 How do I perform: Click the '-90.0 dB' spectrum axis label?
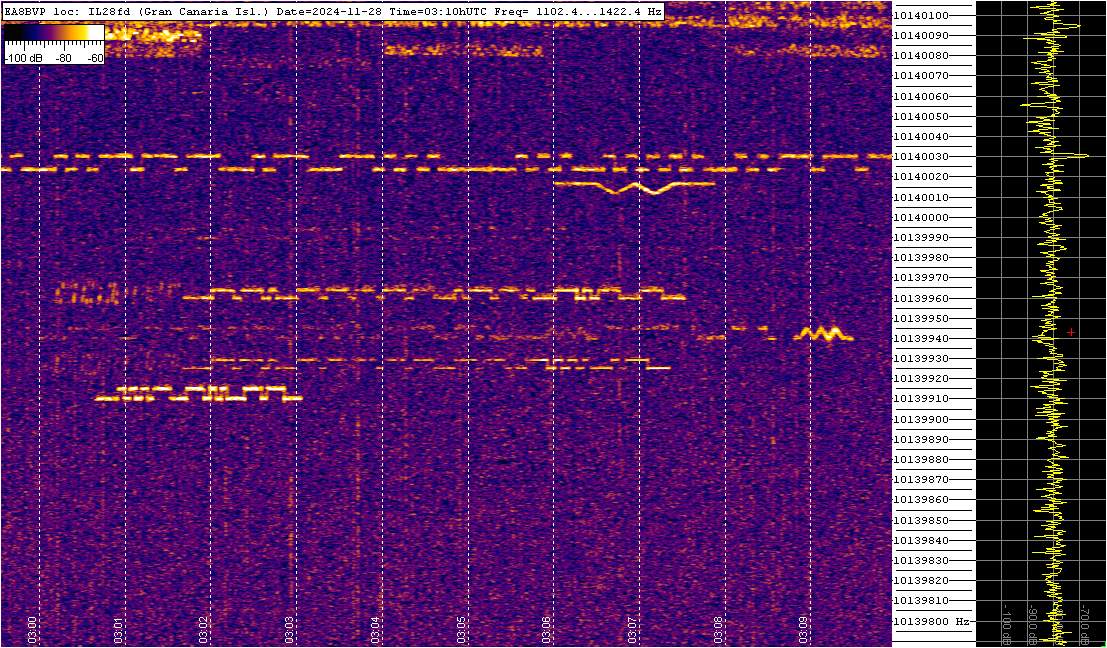(x=1031, y=625)
